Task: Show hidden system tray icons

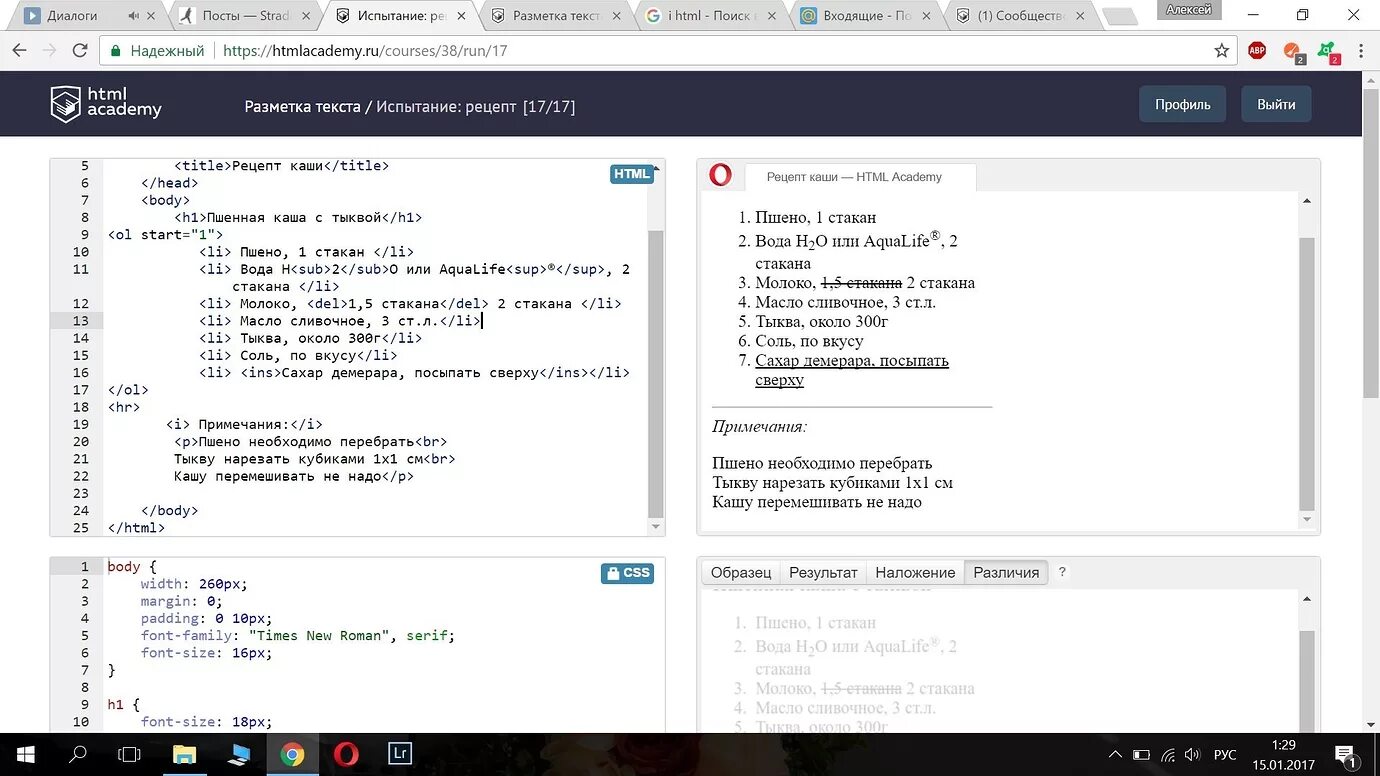Action: pyautogui.click(x=1115, y=754)
